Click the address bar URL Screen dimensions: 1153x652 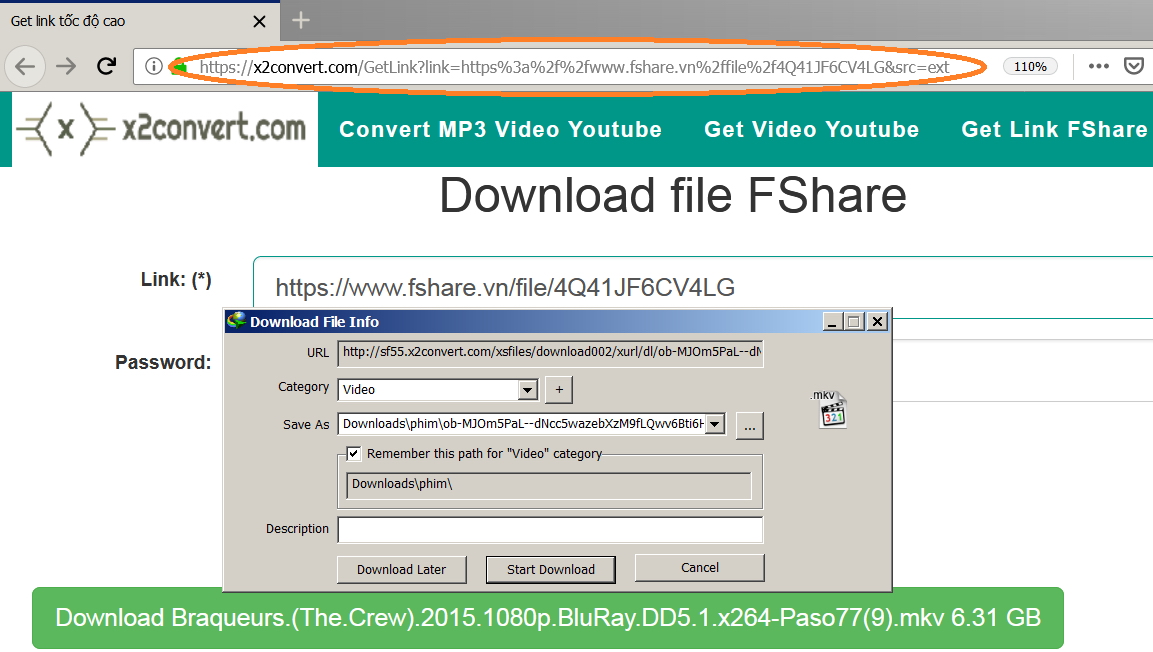pyautogui.click(x=574, y=67)
